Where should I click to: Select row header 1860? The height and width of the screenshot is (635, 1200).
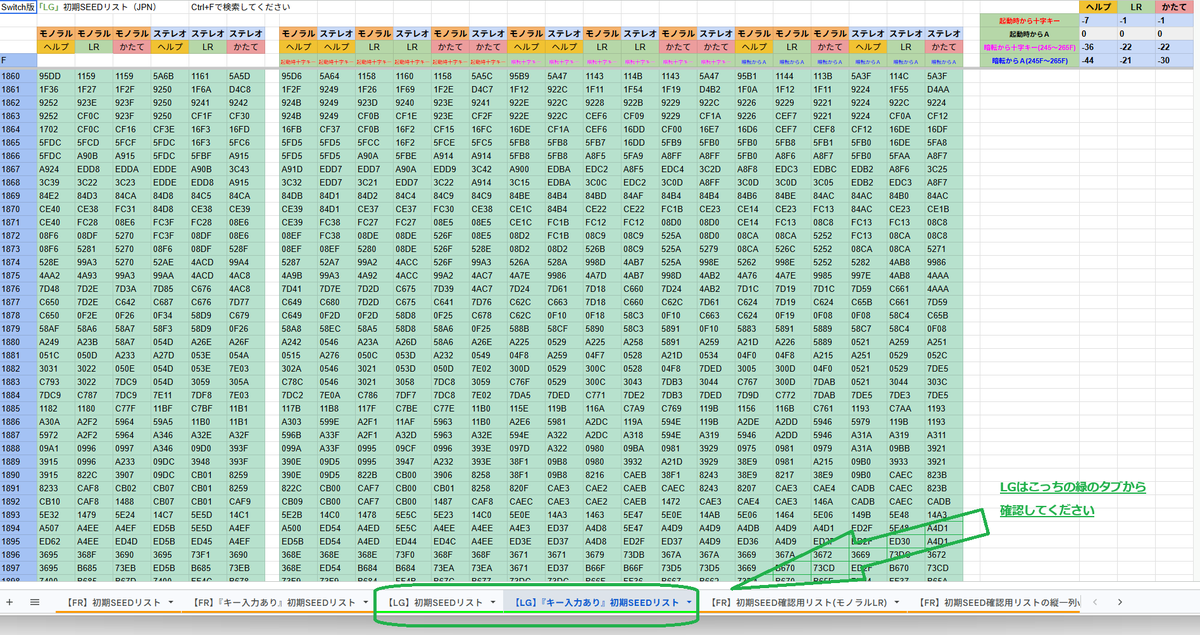coord(18,76)
